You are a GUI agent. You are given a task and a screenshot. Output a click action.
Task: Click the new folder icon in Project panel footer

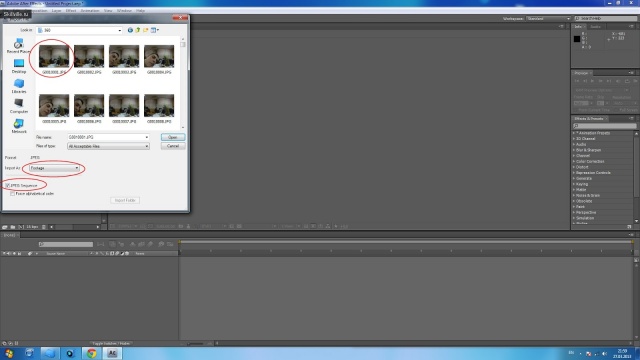point(13,227)
